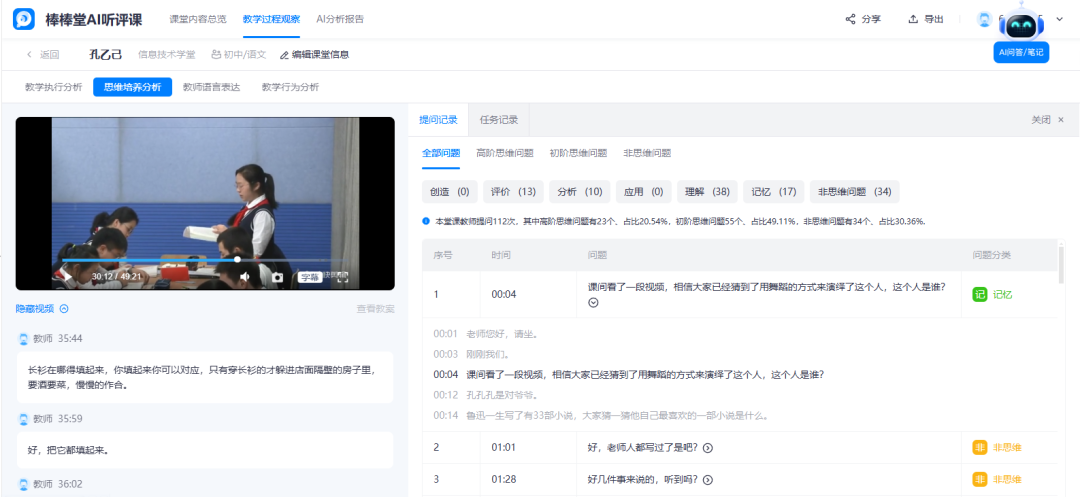Image resolution: width=1080 pixels, height=497 pixels.
Task: Toggle 分析 (10) category chip
Action: click(579, 192)
